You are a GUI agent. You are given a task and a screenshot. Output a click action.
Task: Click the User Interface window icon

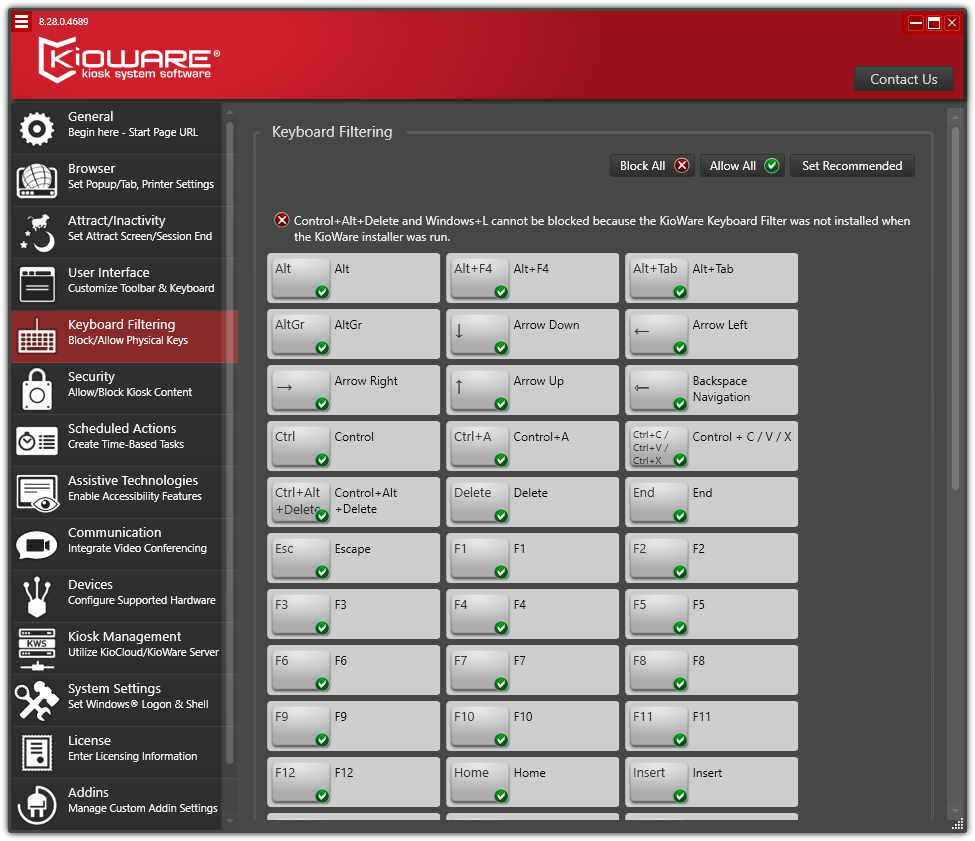[x=37, y=285]
